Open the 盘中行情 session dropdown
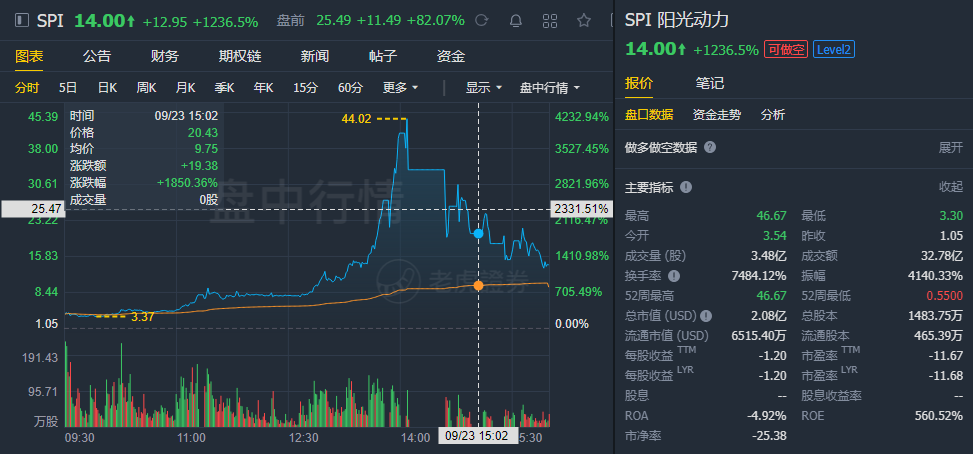This screenshot has height=454, width=973. point(550,88)
